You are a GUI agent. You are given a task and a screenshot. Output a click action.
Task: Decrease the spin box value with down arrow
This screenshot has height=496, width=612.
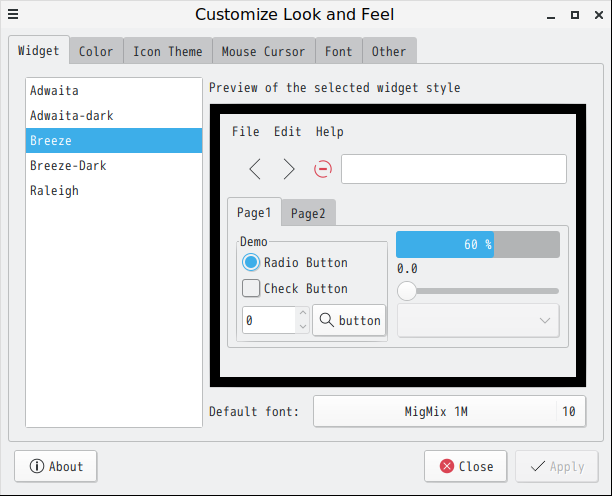tap(303, 327)
